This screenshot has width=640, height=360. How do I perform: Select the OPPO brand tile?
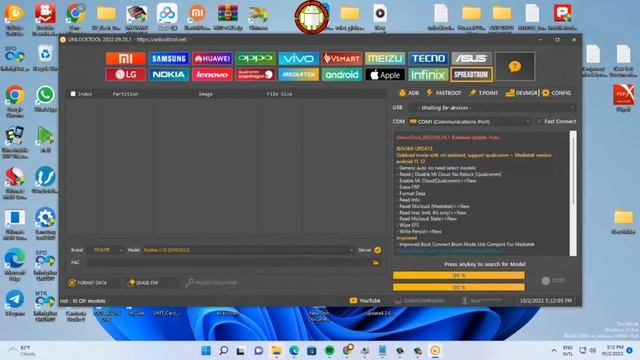255,58
